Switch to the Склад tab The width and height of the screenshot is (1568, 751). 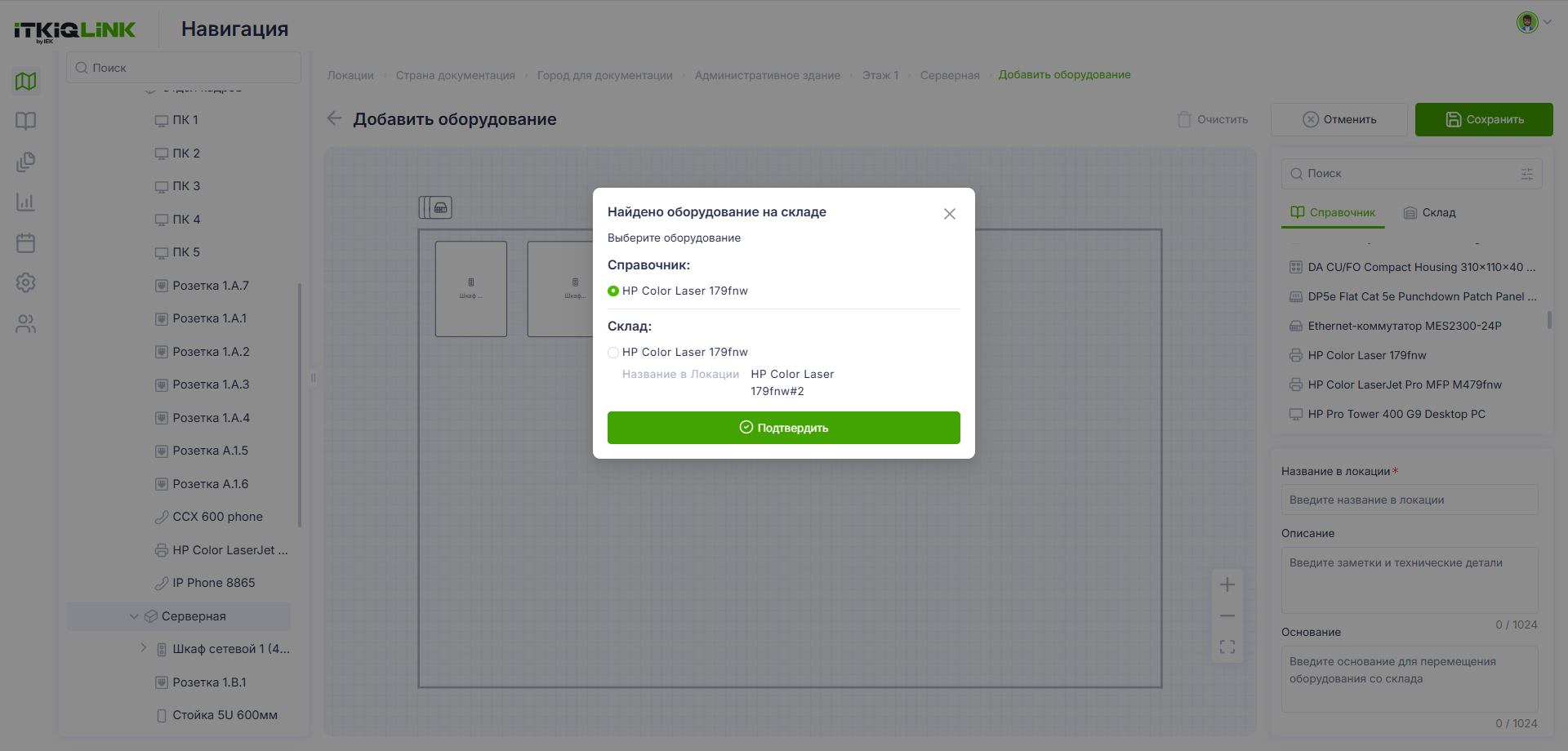pos(1429,212)
